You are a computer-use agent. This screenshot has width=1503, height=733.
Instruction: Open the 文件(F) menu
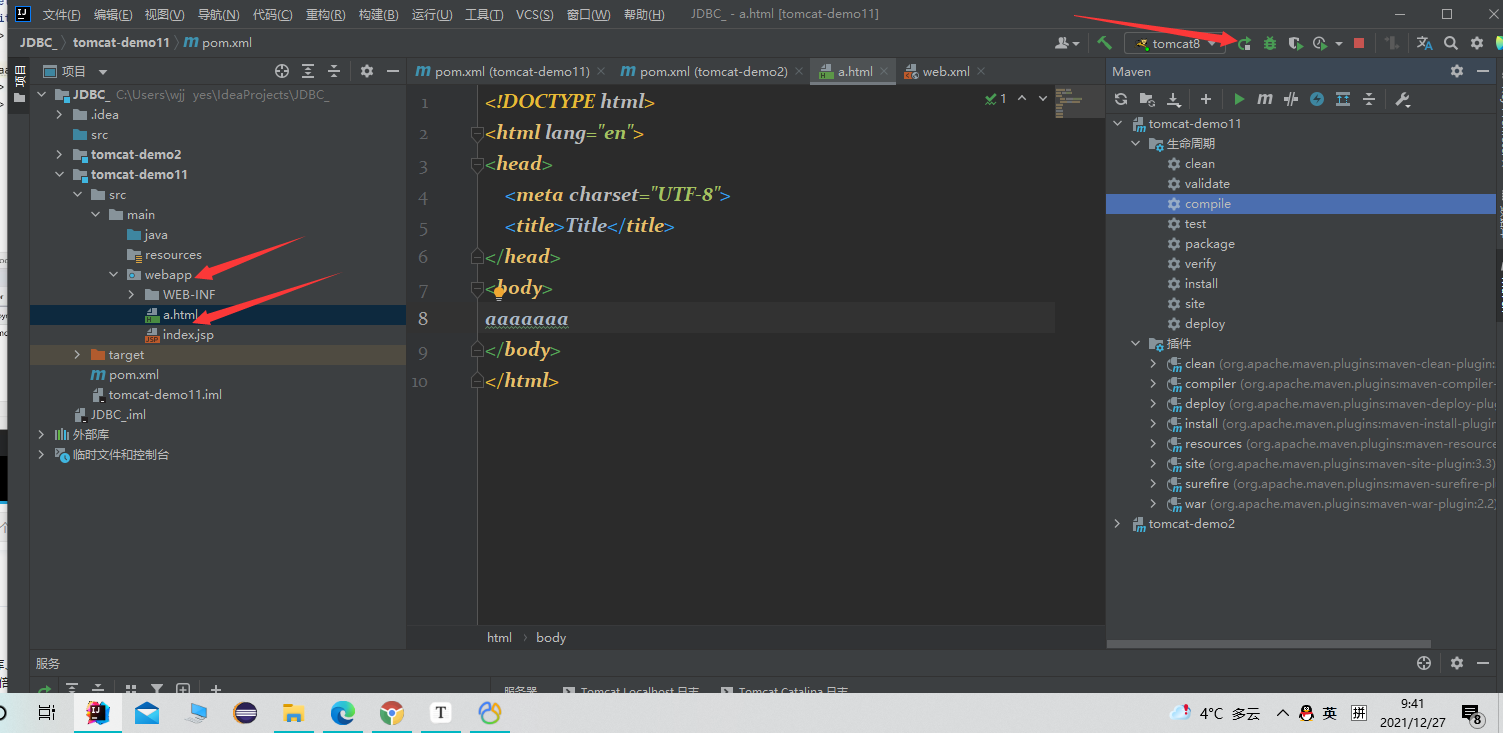click(x=62, y=15)
